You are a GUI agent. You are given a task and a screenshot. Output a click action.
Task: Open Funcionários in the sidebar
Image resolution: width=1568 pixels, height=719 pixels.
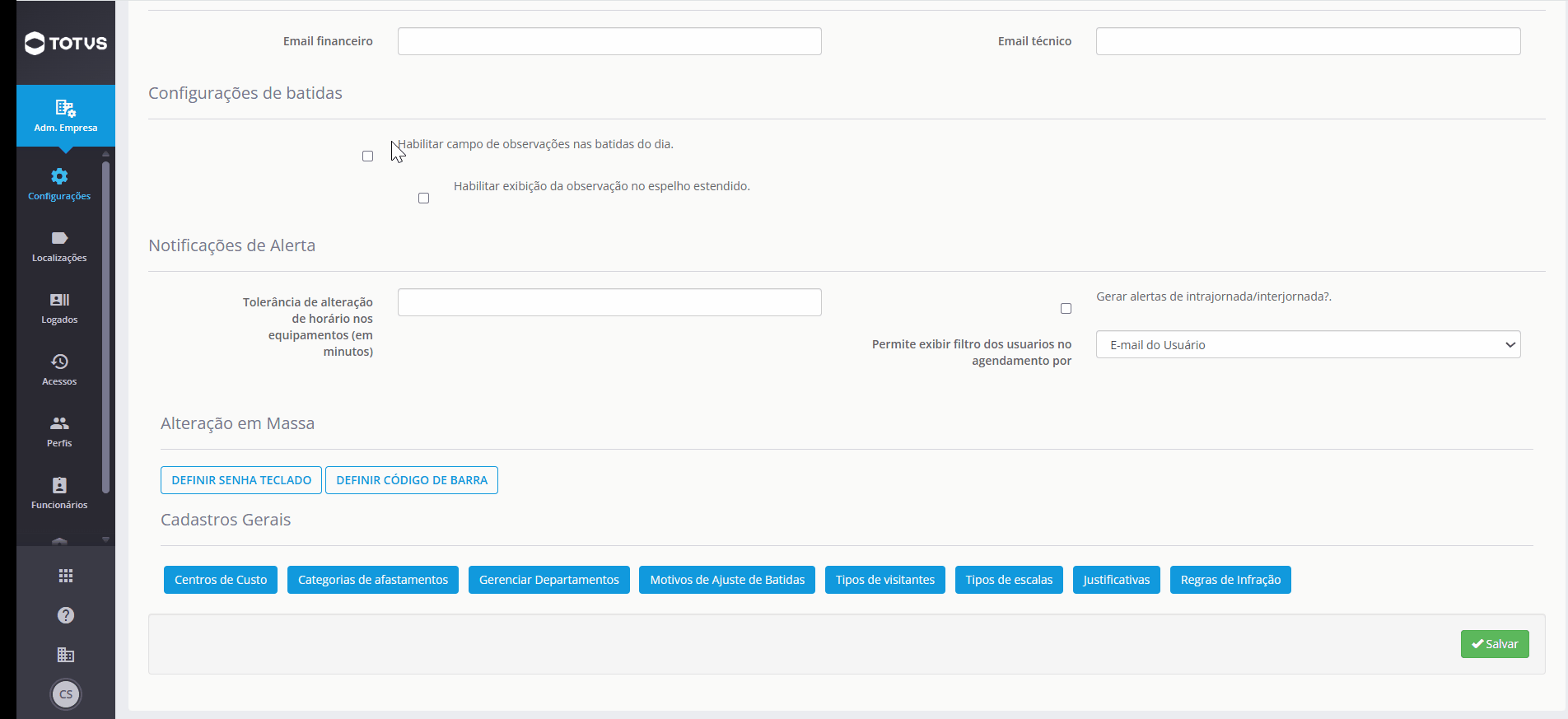coord(59,493)
